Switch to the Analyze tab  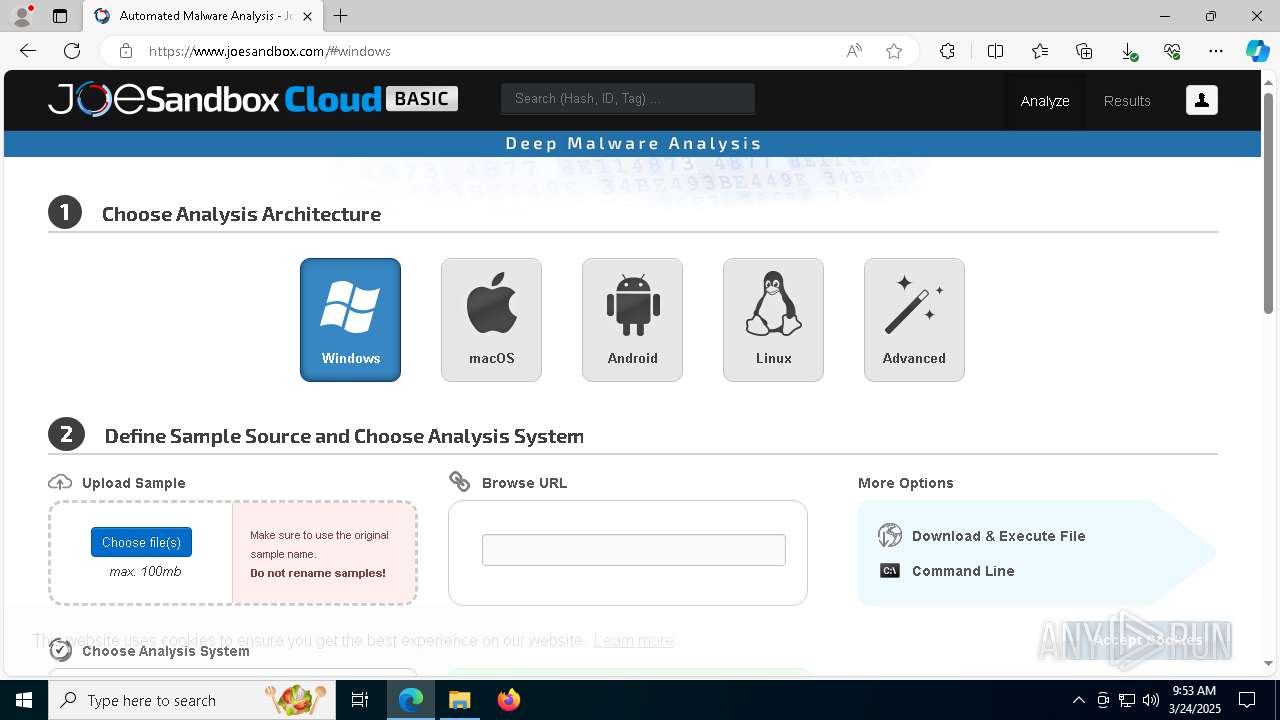1045,101
